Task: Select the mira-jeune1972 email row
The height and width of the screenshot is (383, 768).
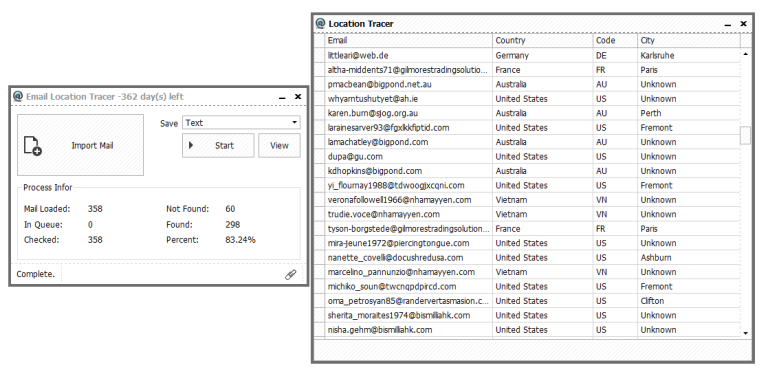Action: [527, 243]
